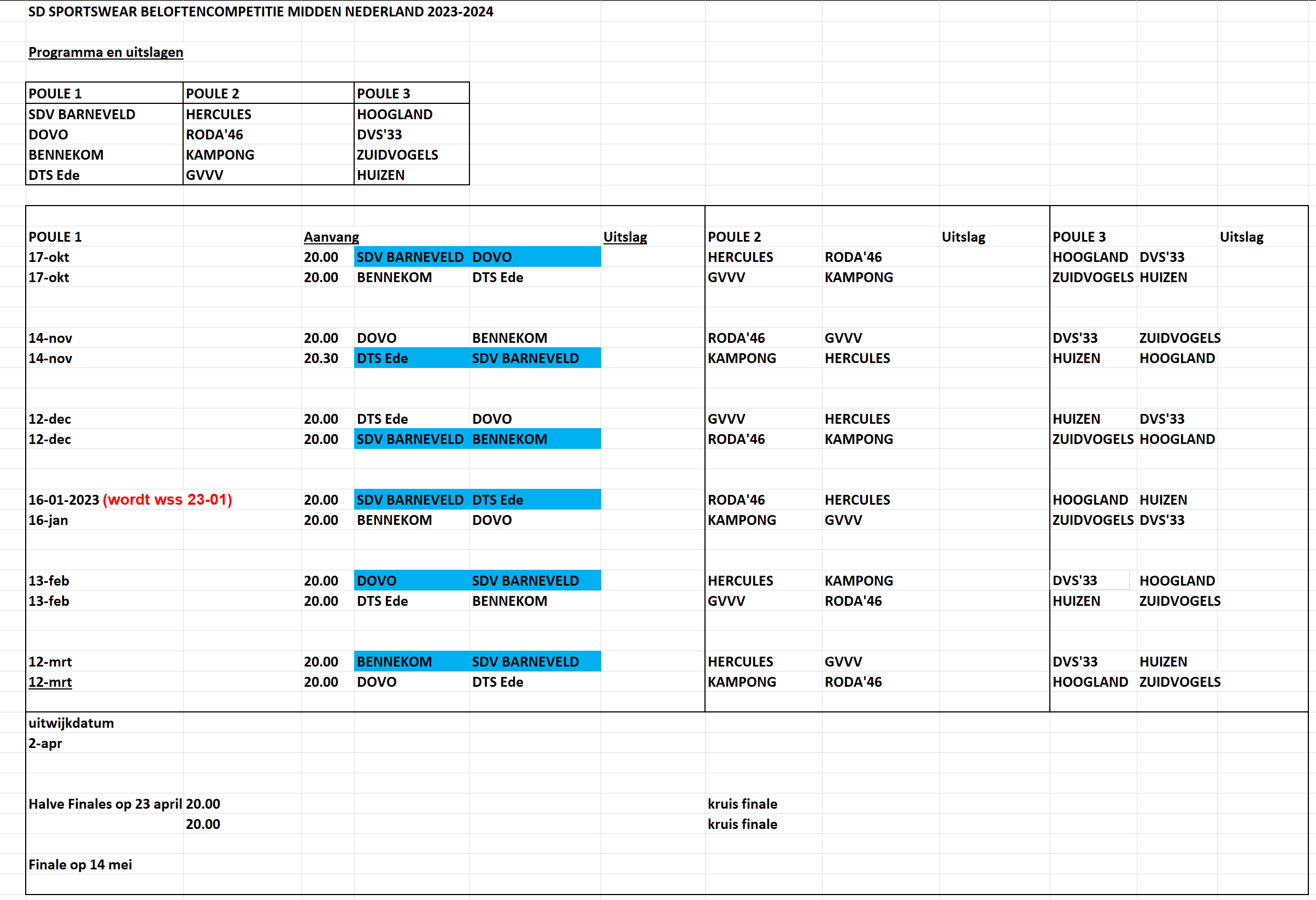The width and height of the screenshot is (1316, 900).
Task: Click the underlined 'Programma en uitslagen' heading
Action: 106,52
